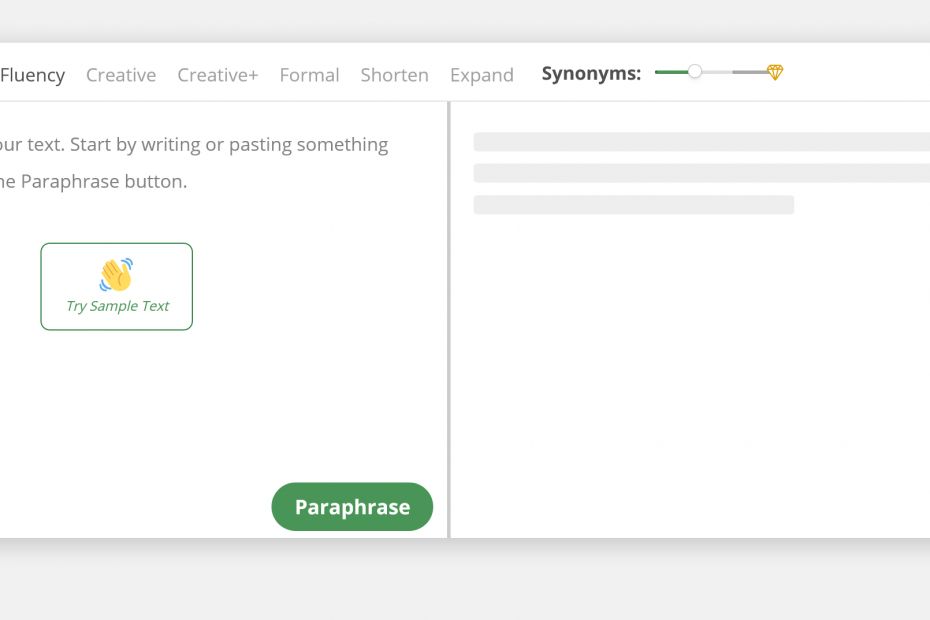Image resolution: width=930 pixels, height=620 pixels.
Task: Switch to Shorten mode
Action: [x=394, y=75]
